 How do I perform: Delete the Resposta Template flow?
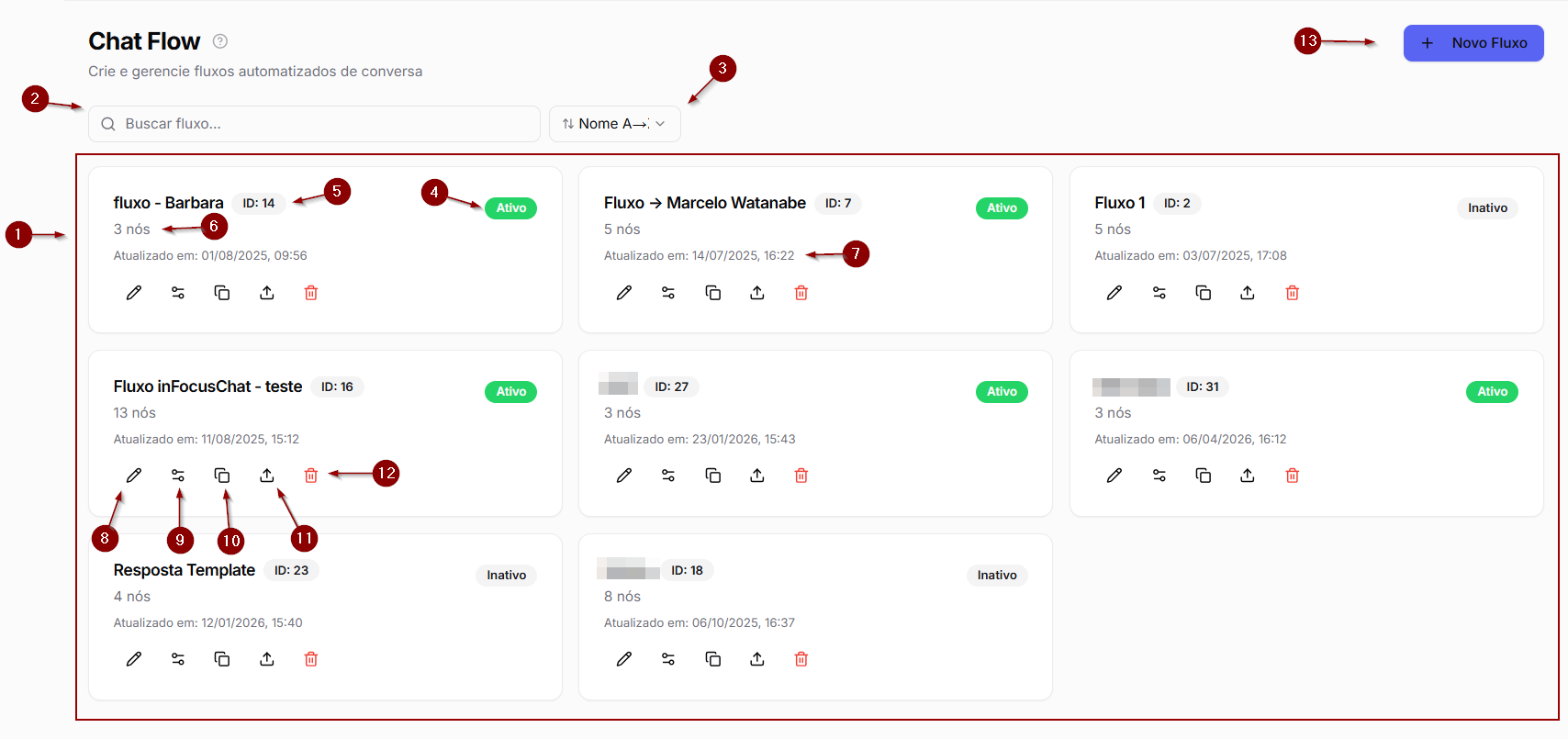click(311, 659)
